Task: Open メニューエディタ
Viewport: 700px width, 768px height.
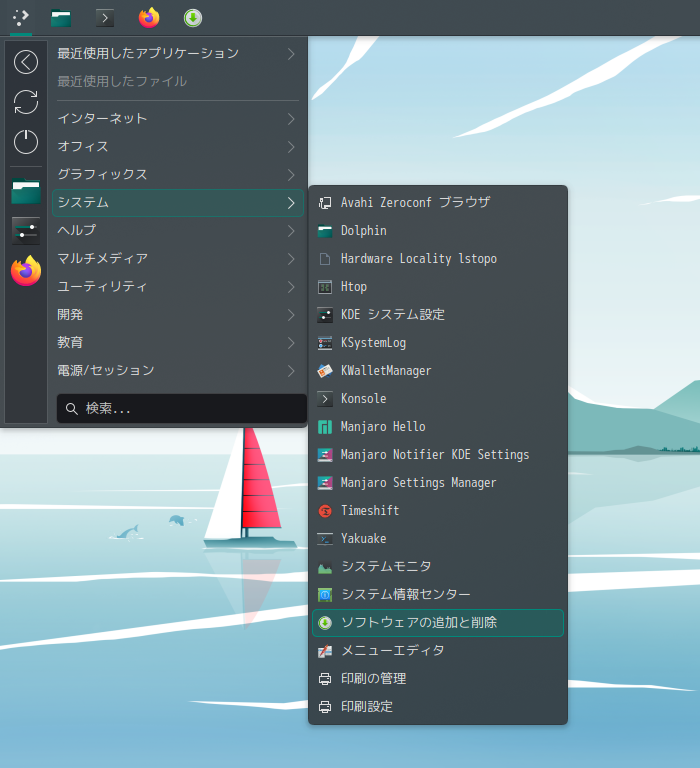Action: (x=438, y=650)
